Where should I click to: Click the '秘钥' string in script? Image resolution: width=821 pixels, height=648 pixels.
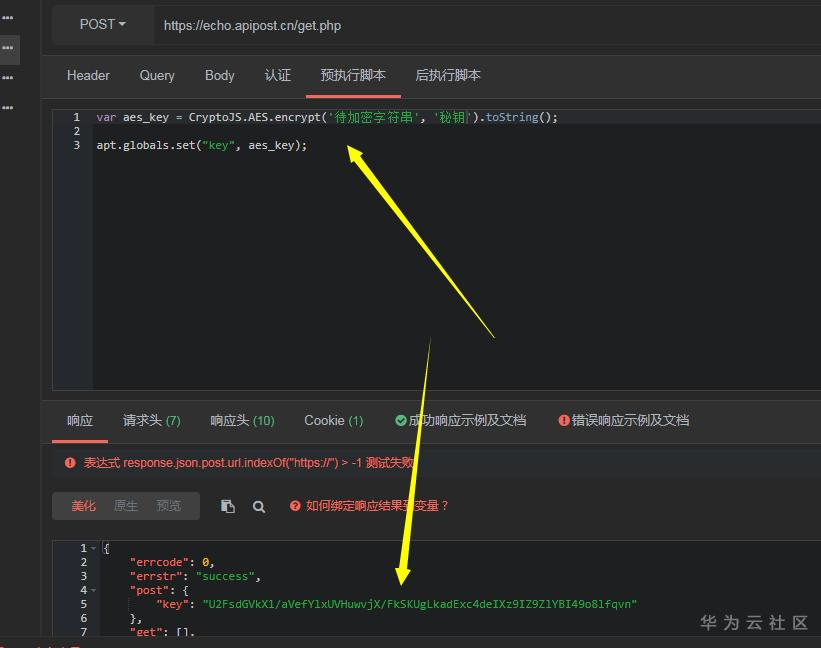452,117
